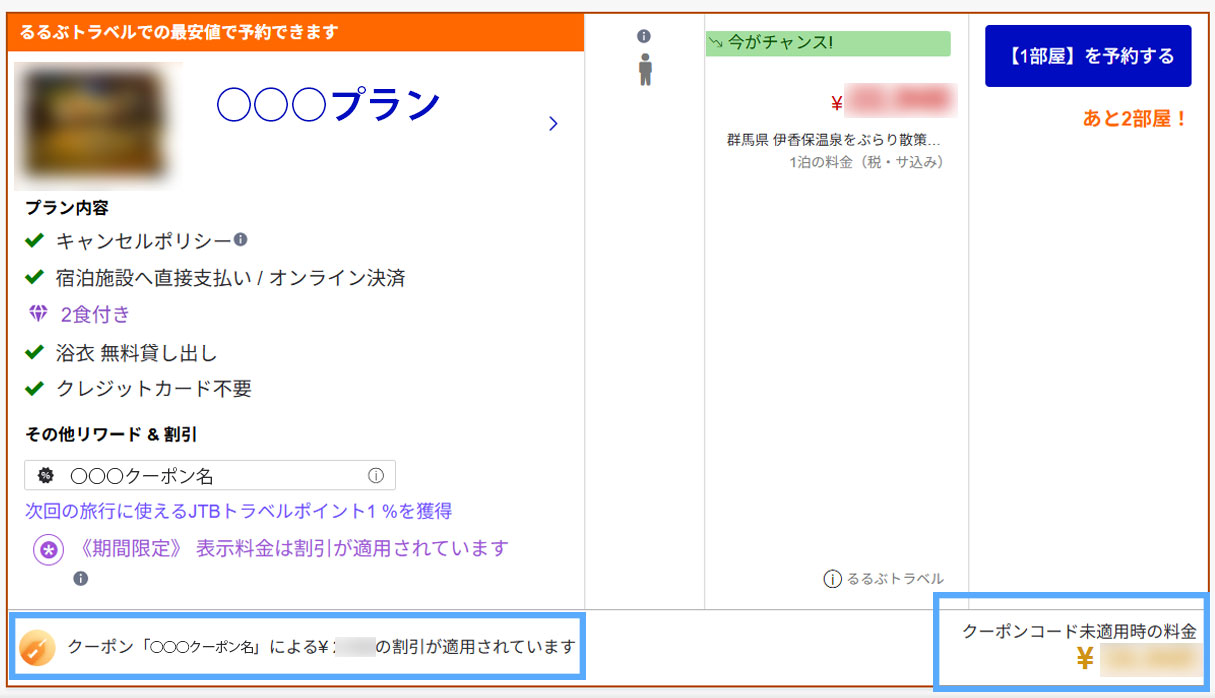1215x698 pixels.
Task: Click the 今がチャンス! green banner
Action: [828, 43]
